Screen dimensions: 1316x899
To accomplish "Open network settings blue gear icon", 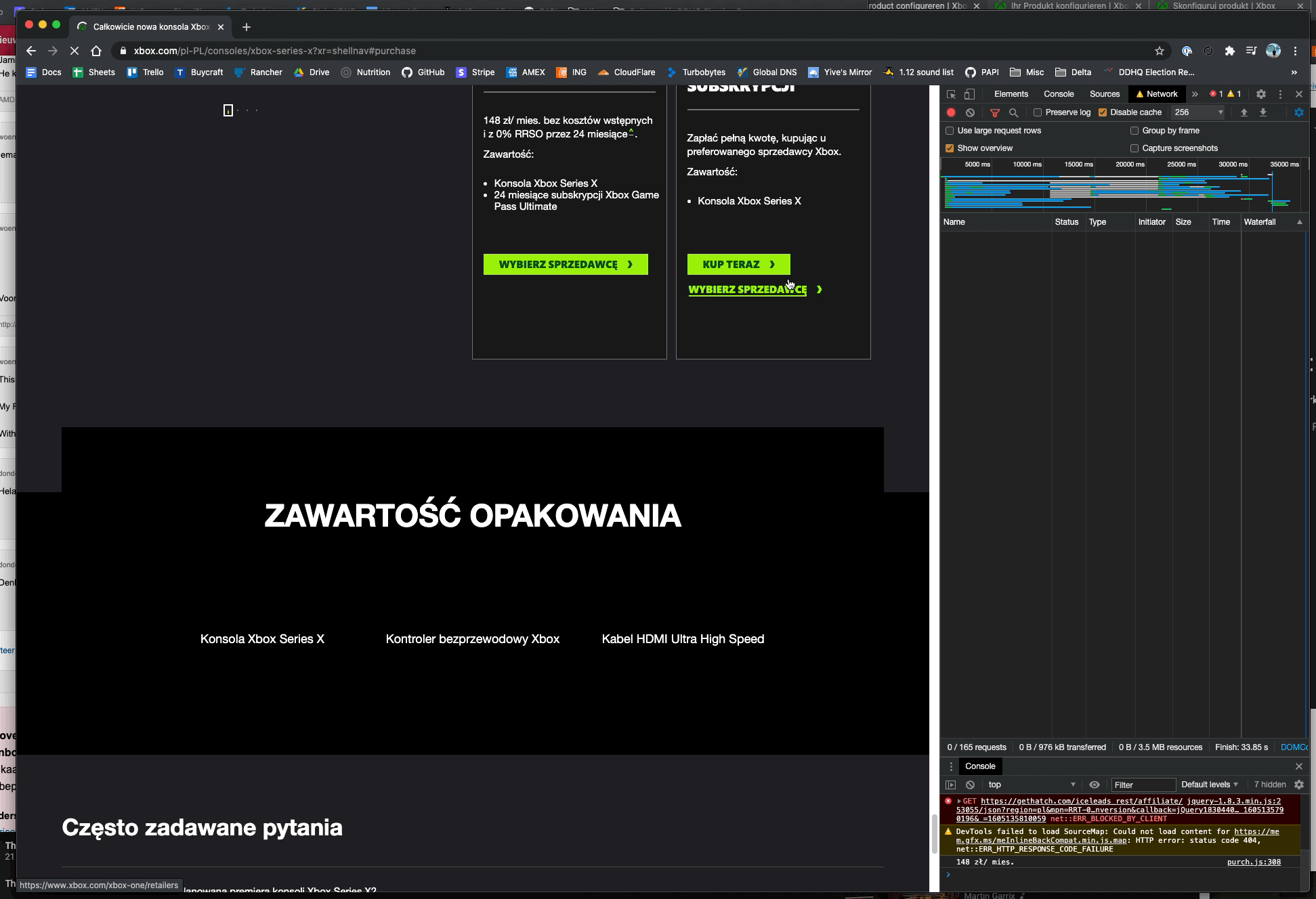I will pyautogui.click(x=1298, y=112).
